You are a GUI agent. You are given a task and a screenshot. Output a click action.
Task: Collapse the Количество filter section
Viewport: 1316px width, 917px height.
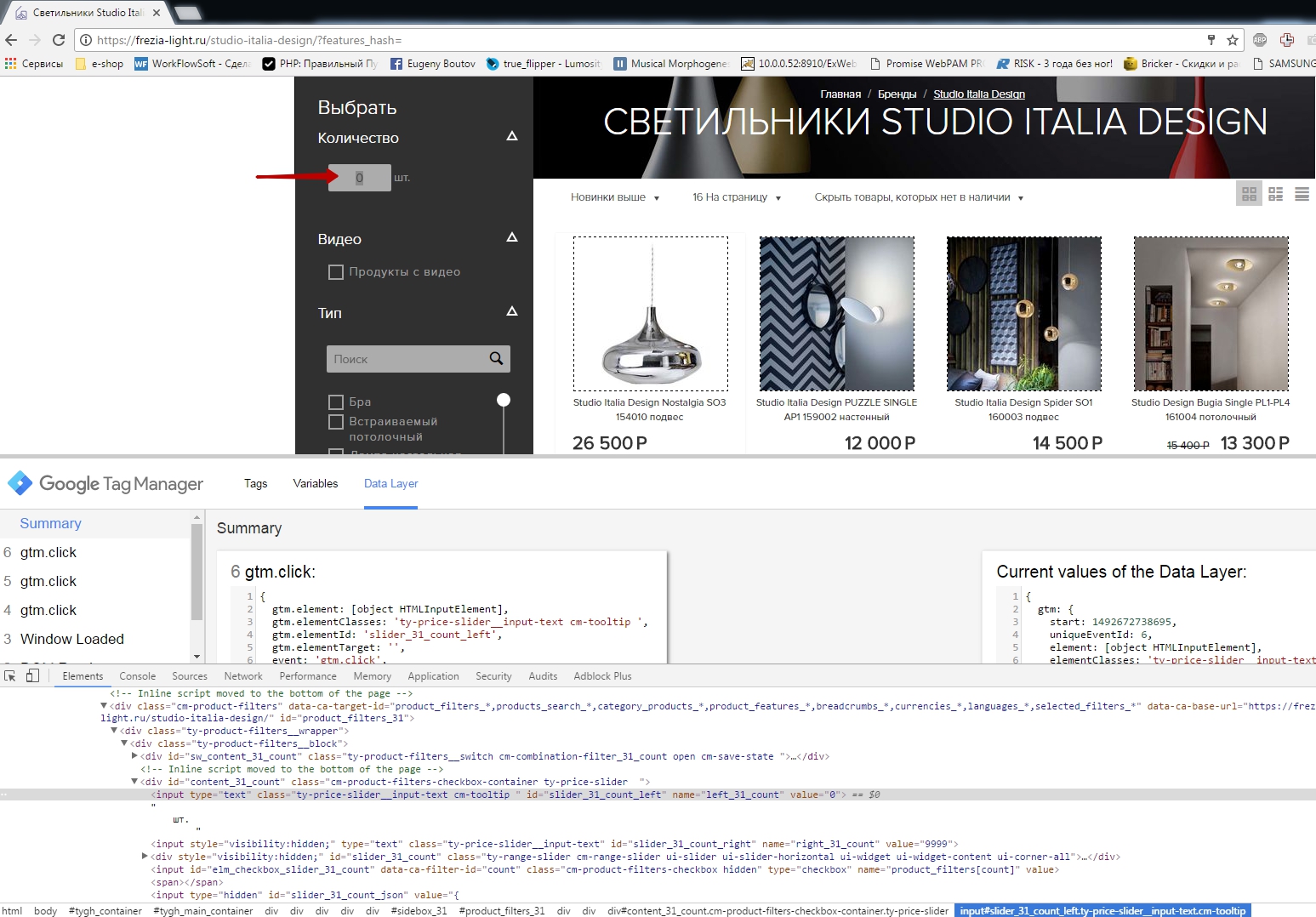coord(511,137)
